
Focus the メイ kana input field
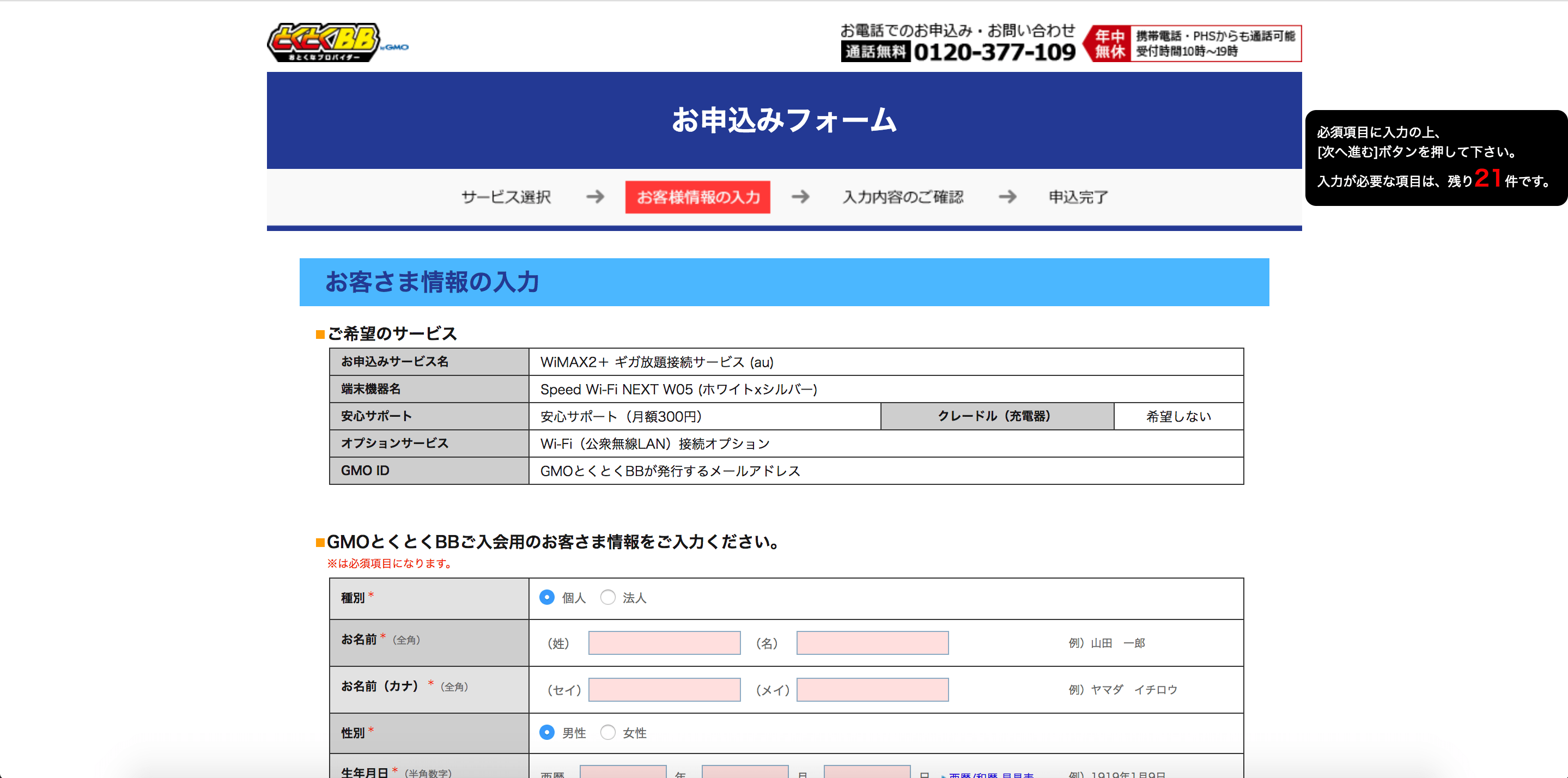click(872, 690)
